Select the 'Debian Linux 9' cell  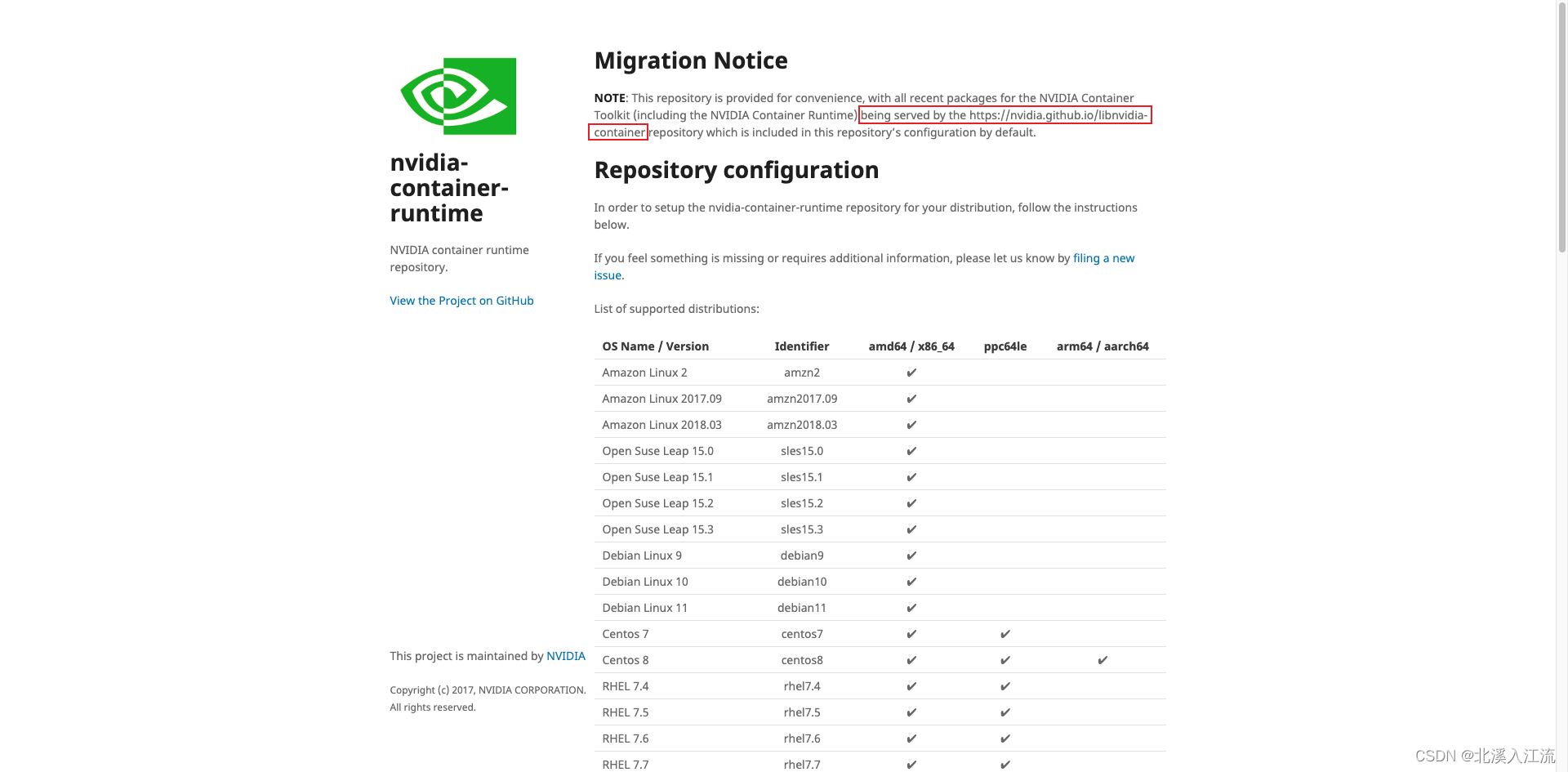642,556
